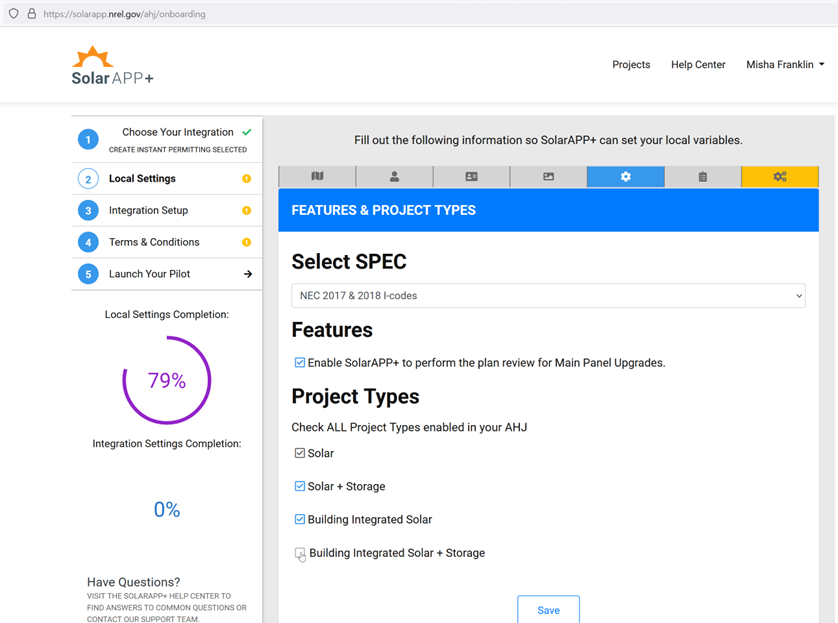The height and width of the screenshot is (623, 838).
Task: Open the Projects nav item
Action: click(x=631, y=65)
